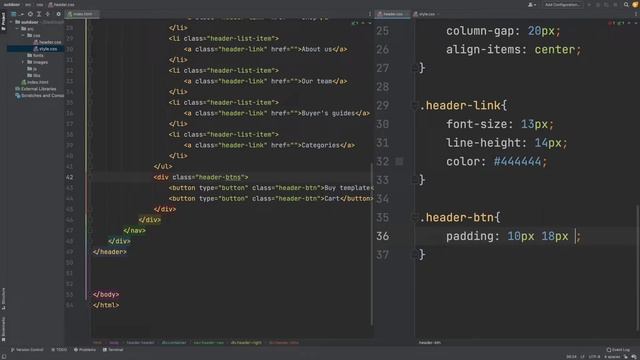
Task: Open the Add Configuration dropdown
Action: [x=562, y=4]
